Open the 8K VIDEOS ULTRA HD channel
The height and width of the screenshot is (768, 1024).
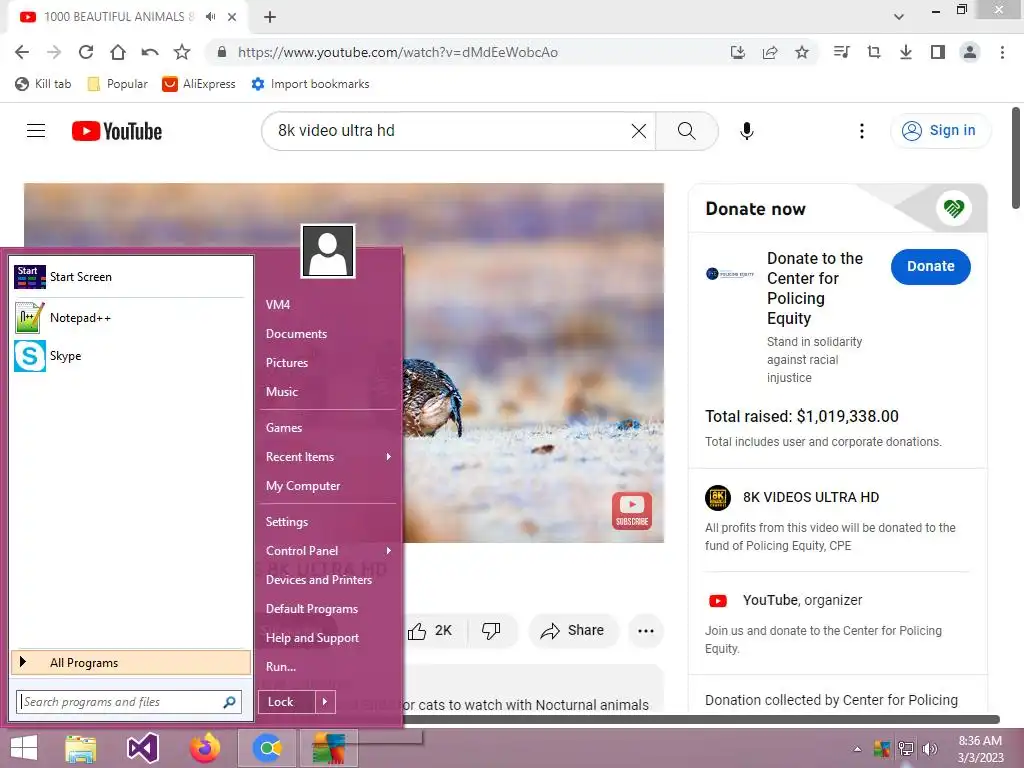(x=810, y=498)
